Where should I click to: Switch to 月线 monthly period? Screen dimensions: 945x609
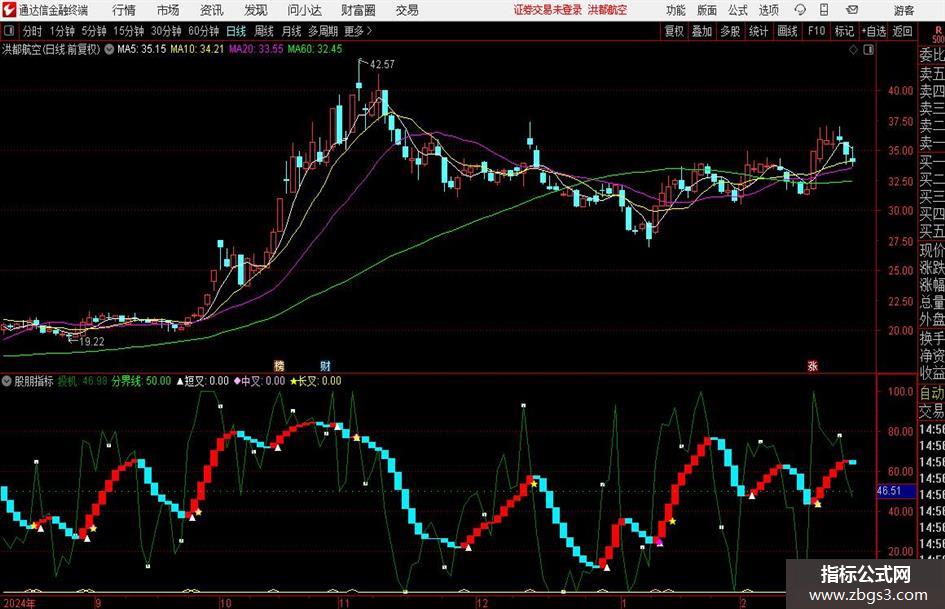tap(292, 31)
